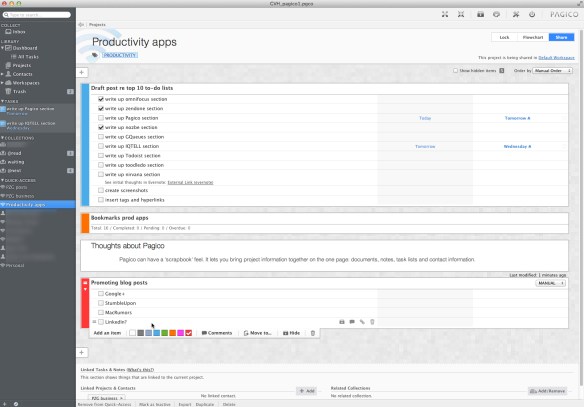Viewport: 584px width, 407px height.
Task: Collapse the QUICK-ACCESS section in sidebar
Action: point(2,180)
